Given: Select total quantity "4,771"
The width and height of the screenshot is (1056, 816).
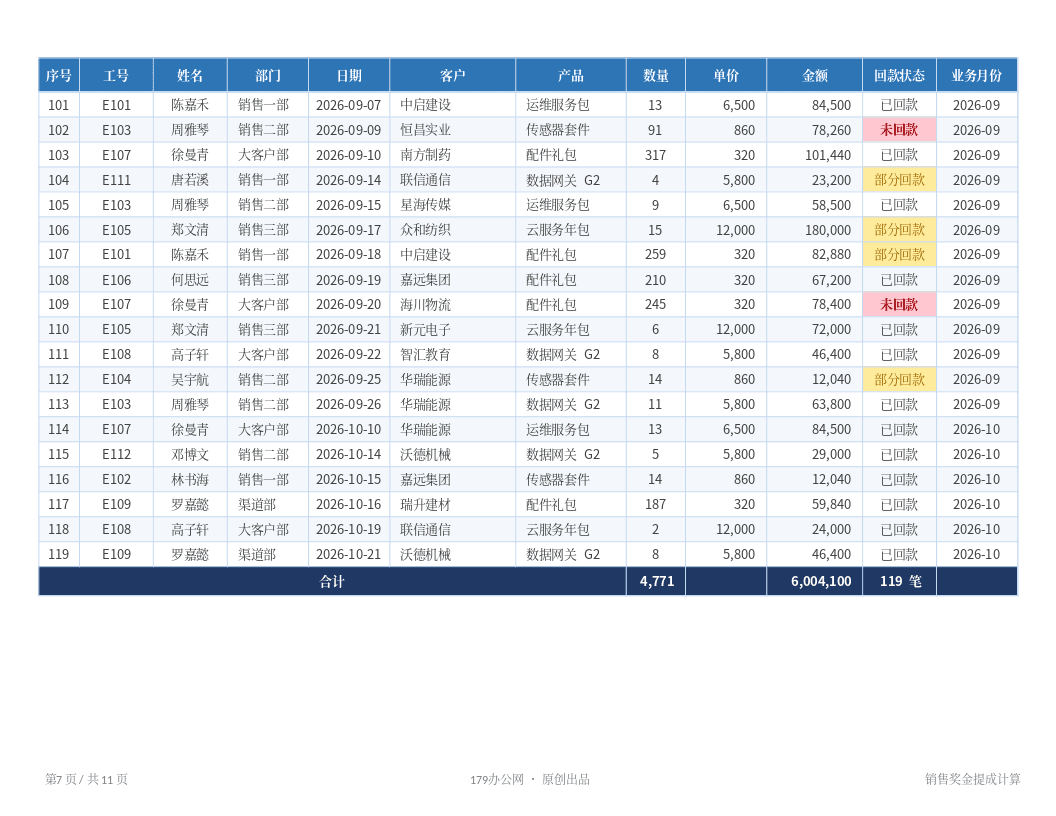Looking at the screenshot, I should point(657,581).
